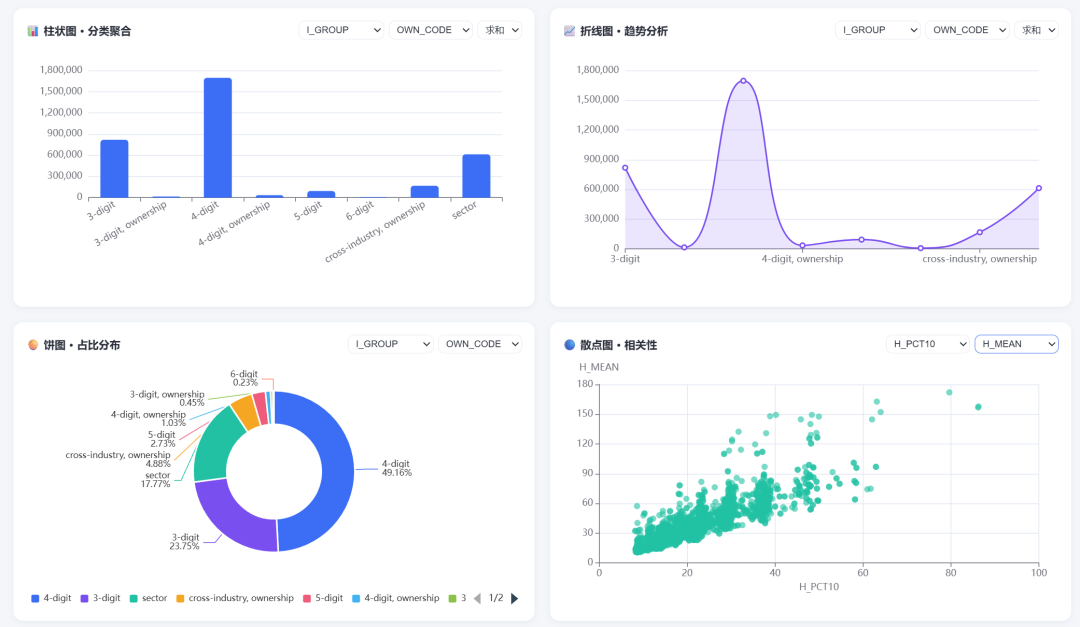Click the pie chart icon beside 饼图
This screenshot has width=1080, height=627.
coord(32,345)
